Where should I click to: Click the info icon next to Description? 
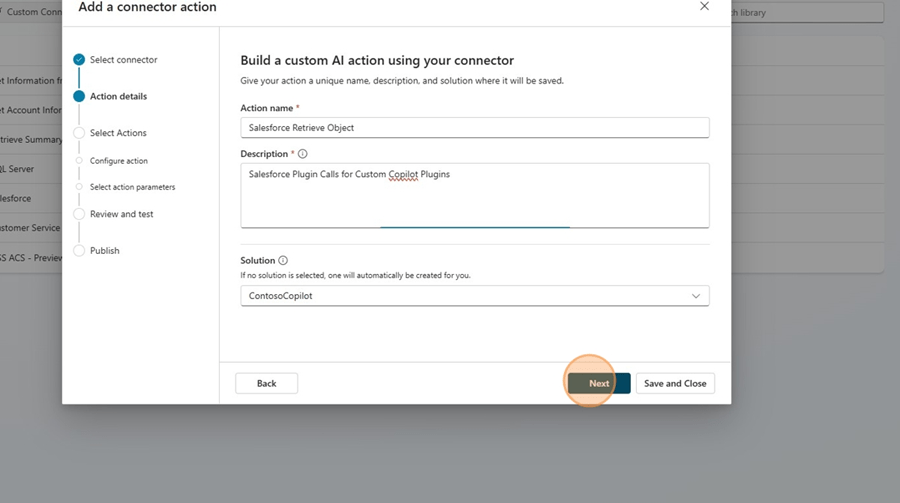pos(303,154)
